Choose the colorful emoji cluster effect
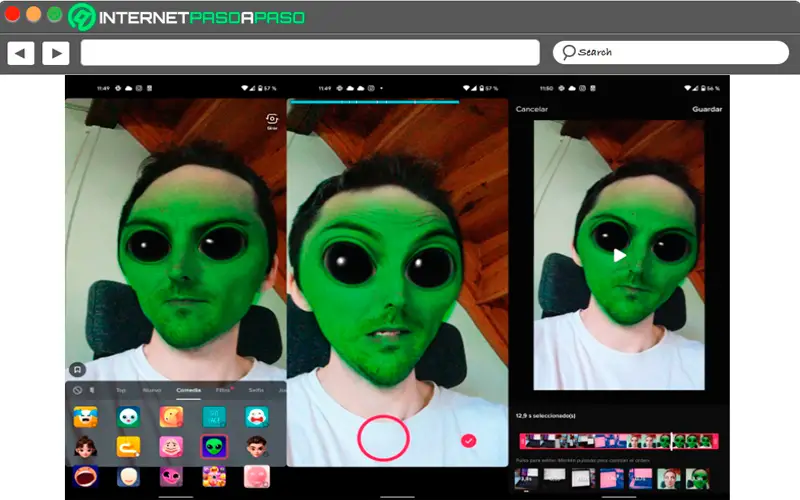800x500 pixels. pos(214,477)
